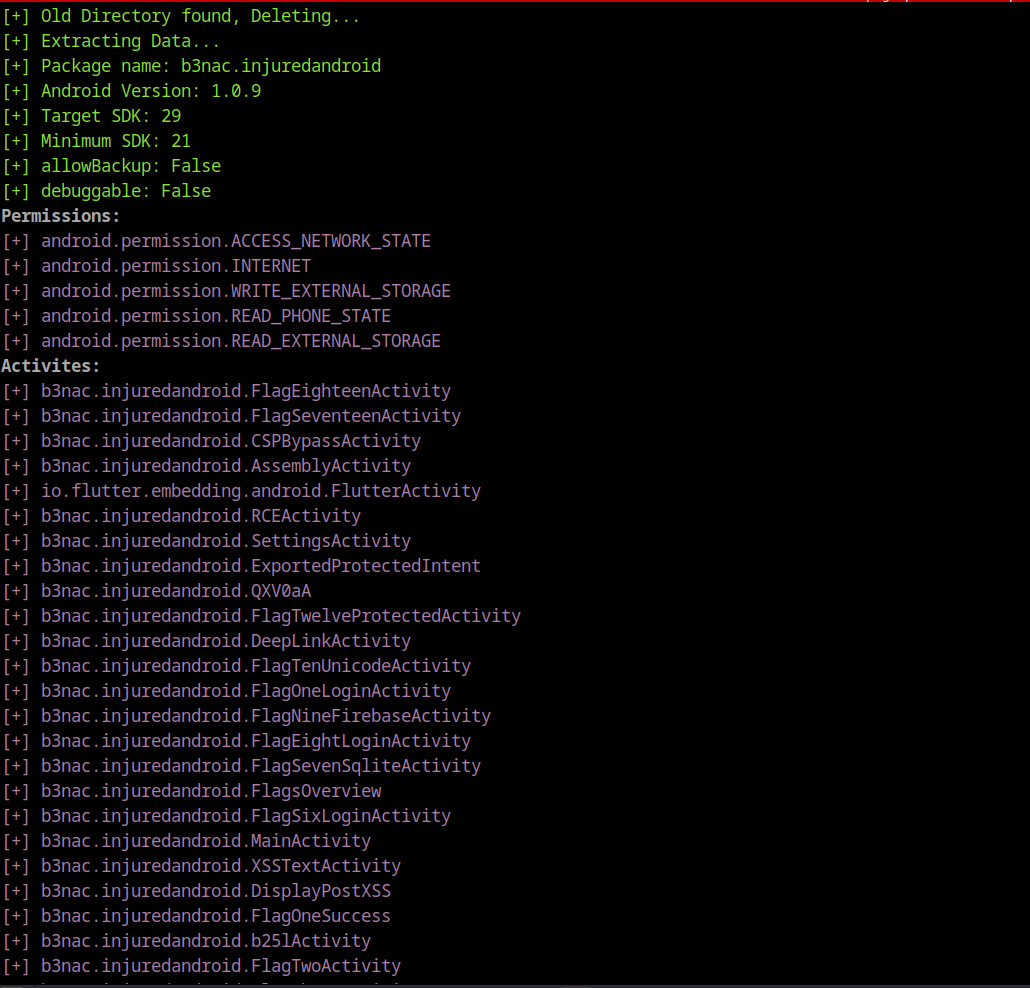Click the b3nac.injuredandroid.QXV0aA entry
Image resolution: width=1030 pixels, height=988 pixels.
156,591
